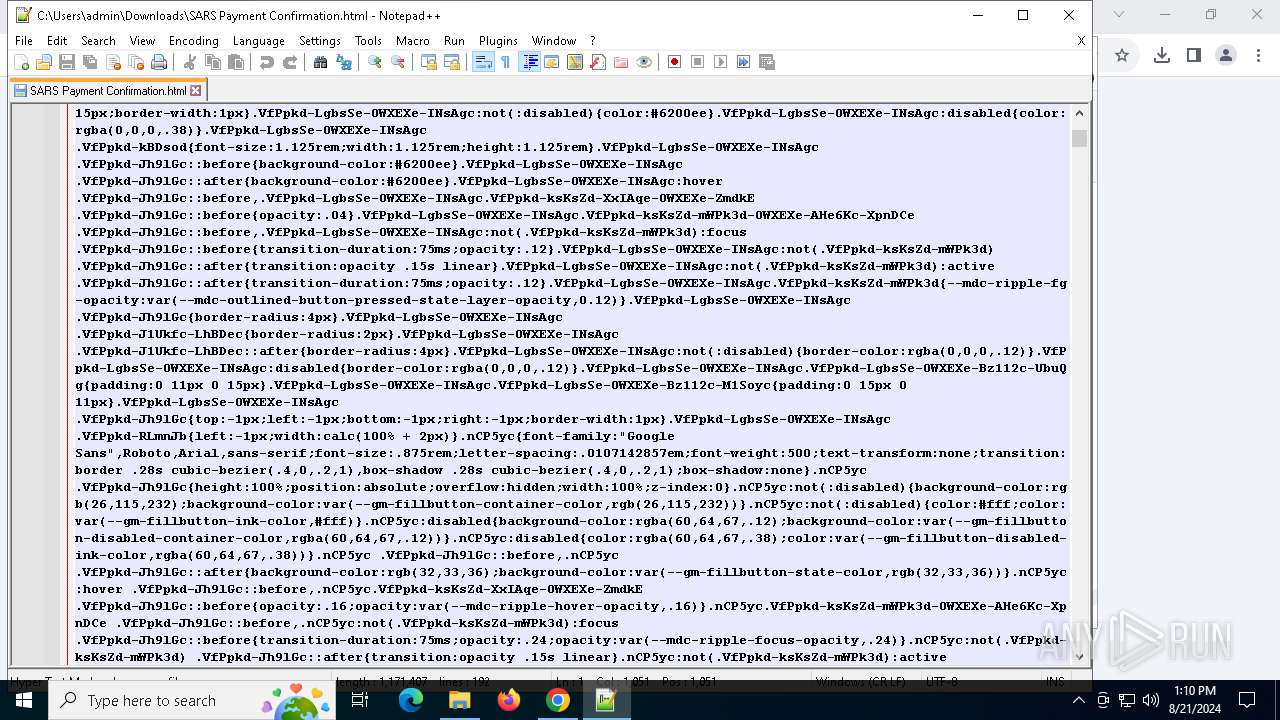Open the Document Map icon

pos(575,62)
